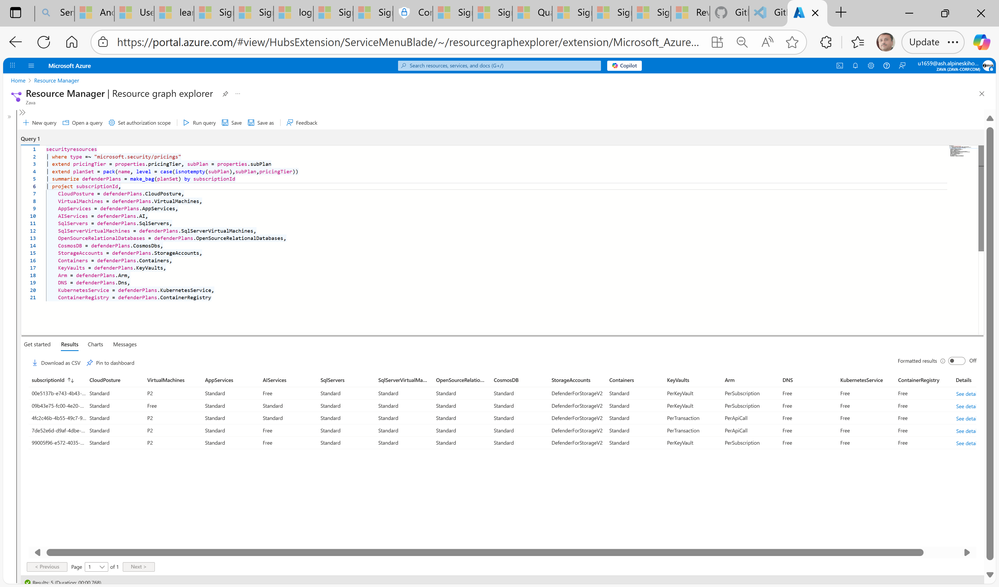The image size is (999, 587).
Task: Open Azure Help question mark icon
Action: point(886,66)
